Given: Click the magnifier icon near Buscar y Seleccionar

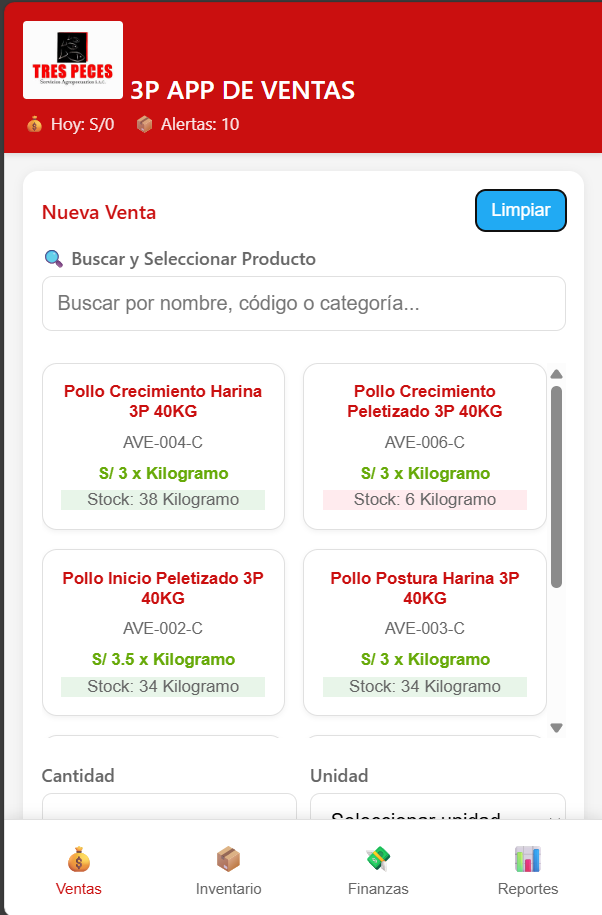Looking at the screenshot, I should (x=54, y=259).
